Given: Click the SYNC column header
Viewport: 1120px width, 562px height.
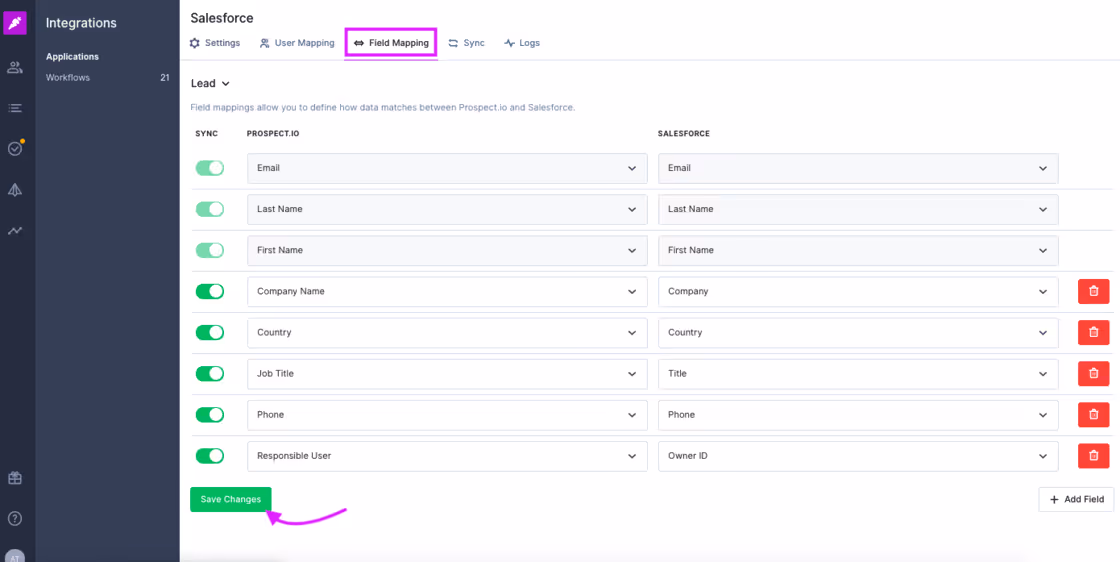Looking at the screenshot, I should click(x=206, y=134).
